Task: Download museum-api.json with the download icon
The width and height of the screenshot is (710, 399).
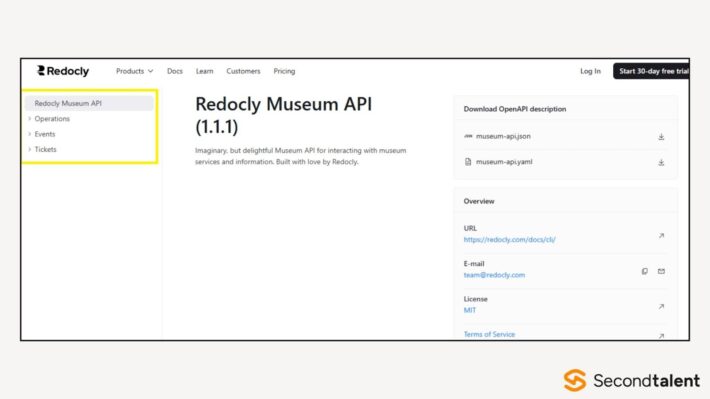Action: click(x=661, y=136)
